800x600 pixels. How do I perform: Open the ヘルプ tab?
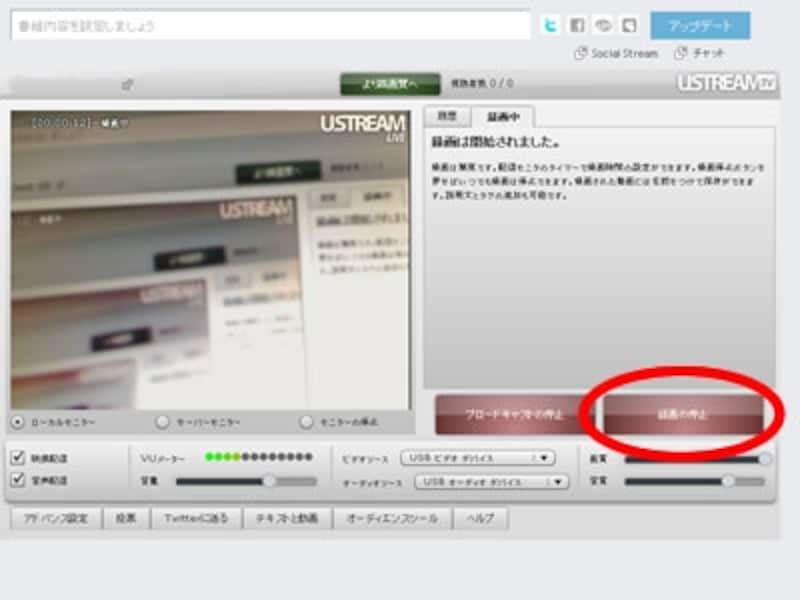[480, 519]
